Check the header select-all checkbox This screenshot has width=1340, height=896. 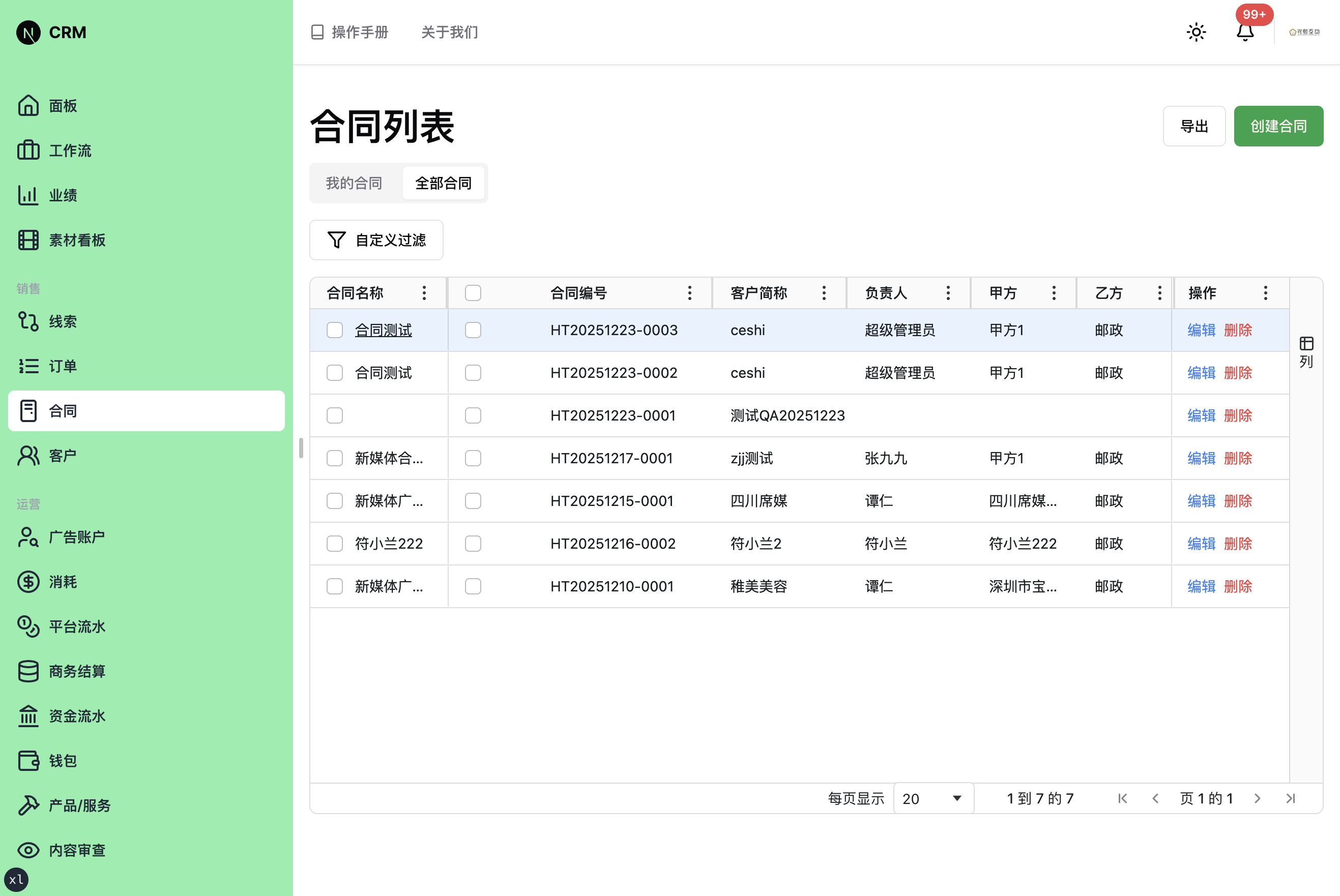472,292
